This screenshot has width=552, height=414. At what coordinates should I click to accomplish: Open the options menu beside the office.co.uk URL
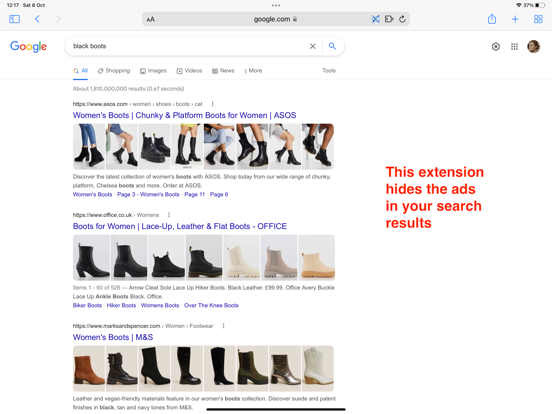pyautogui.click(x=169, y=215)
